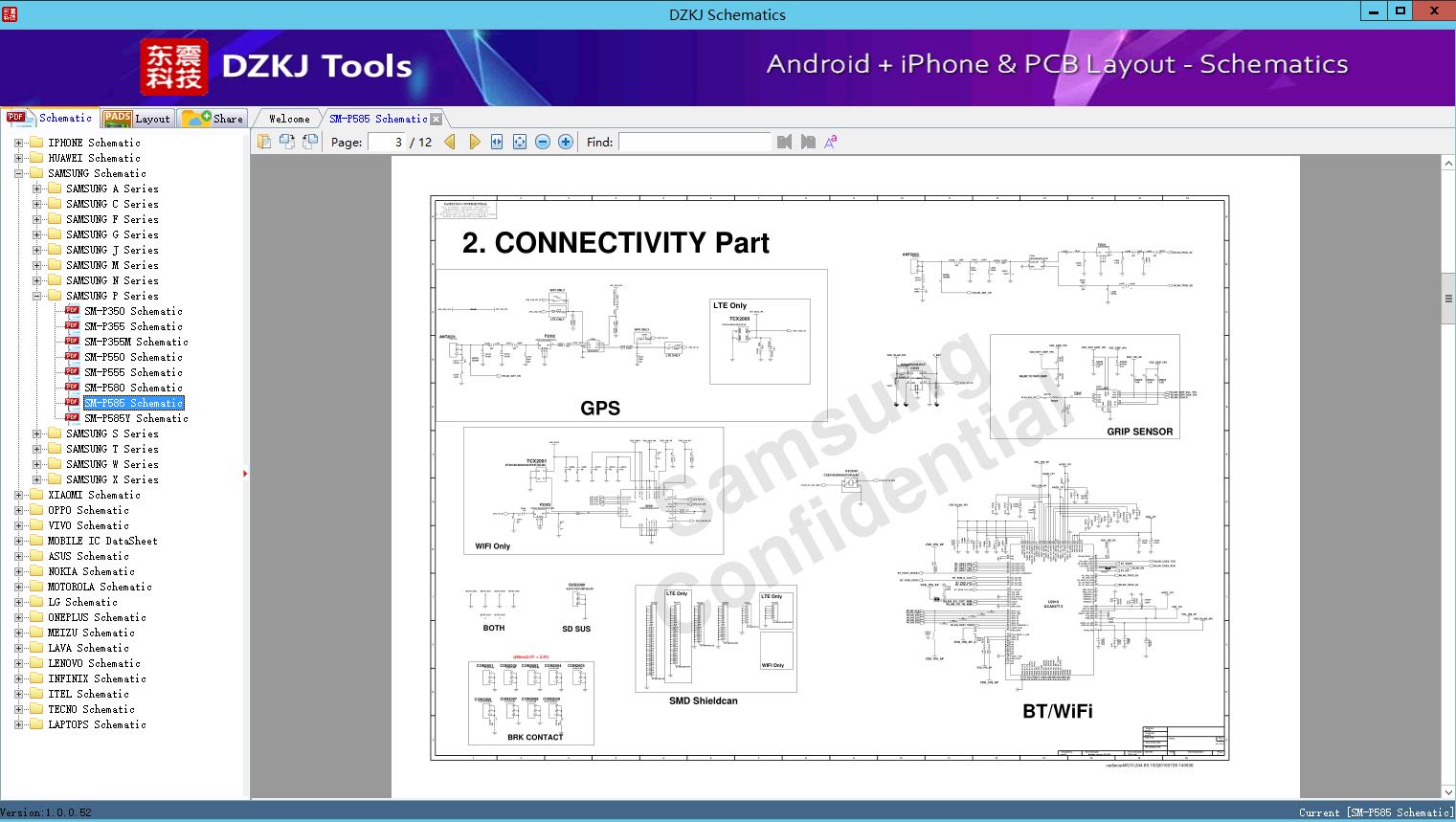This screenshot has height=822, width=1456.
Task: Click the fit page icon
Action: click(520, 142)
